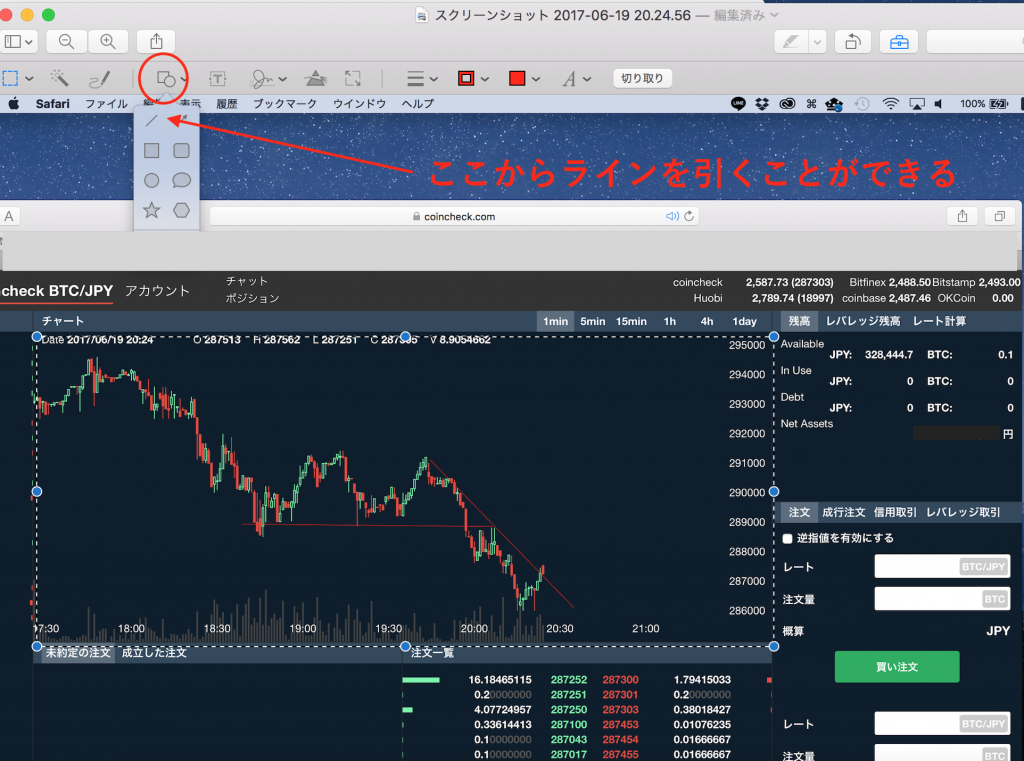Click the Share button in Preview toolbar

coord(156,41)
